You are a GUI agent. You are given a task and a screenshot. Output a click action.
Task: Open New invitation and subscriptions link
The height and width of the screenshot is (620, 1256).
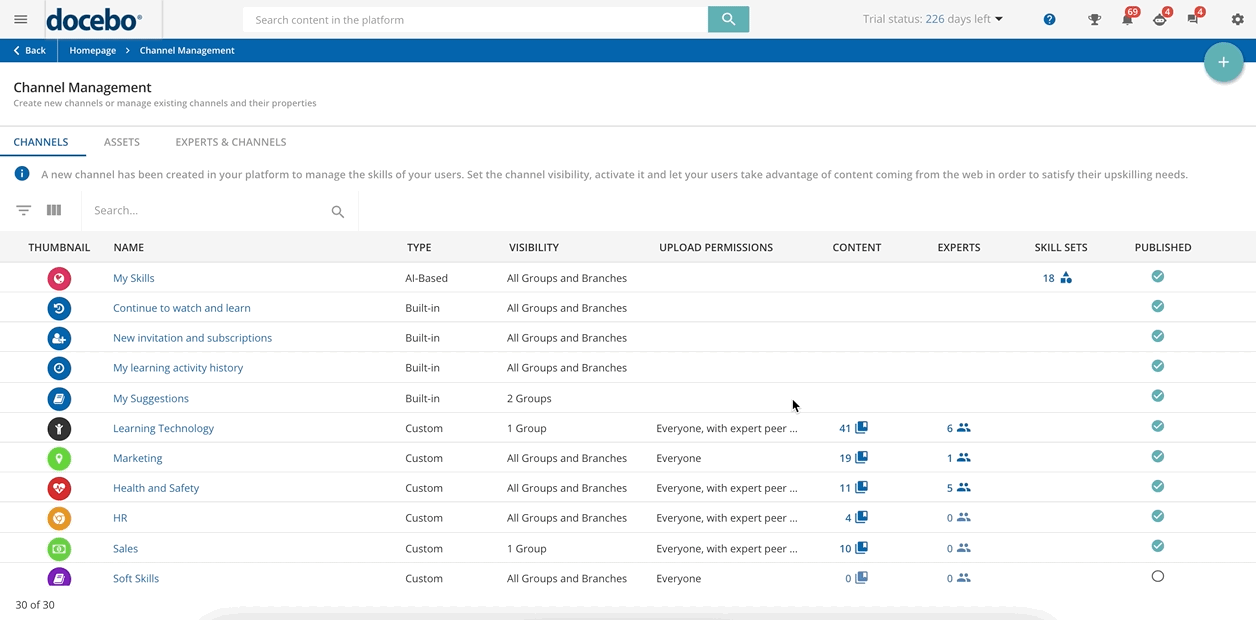pyautogui.click(x=192, y=338)
